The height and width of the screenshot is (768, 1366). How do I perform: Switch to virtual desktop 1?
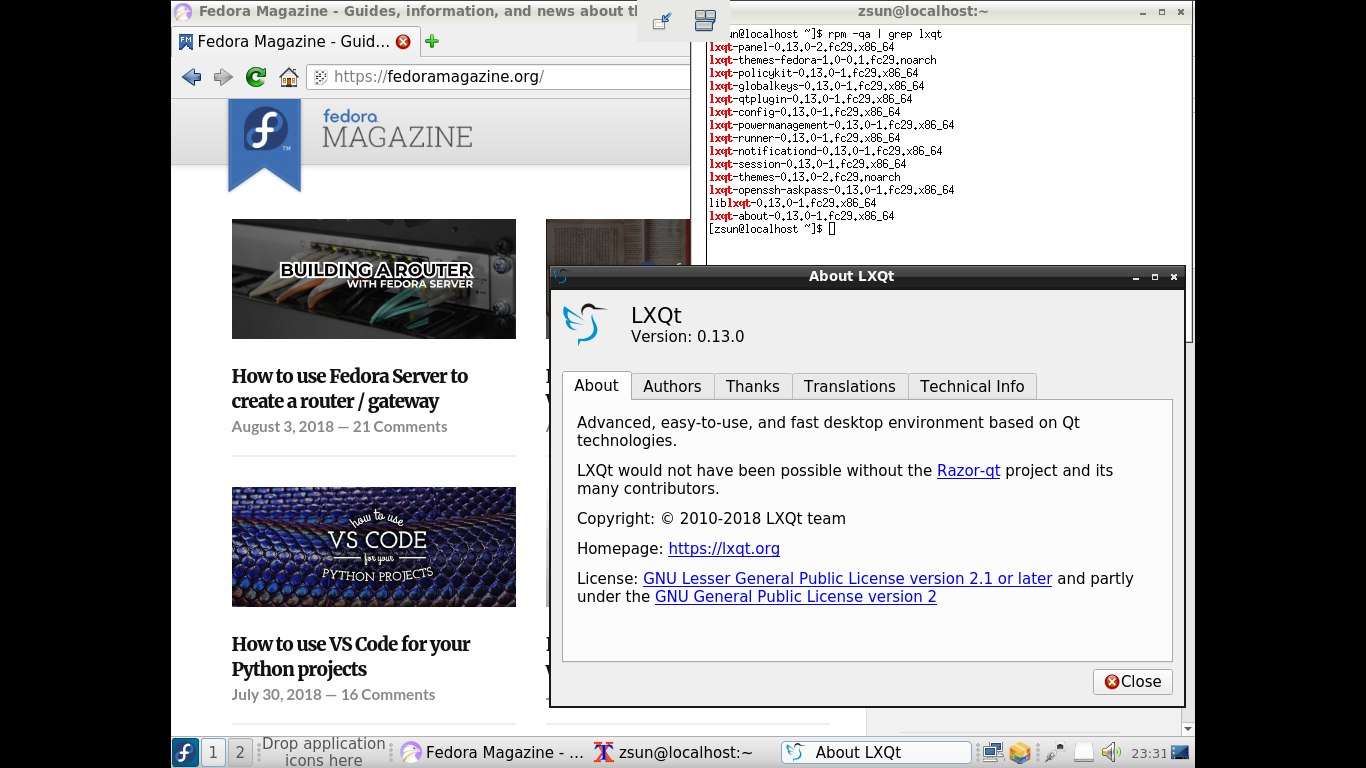(x=213, y=752)
